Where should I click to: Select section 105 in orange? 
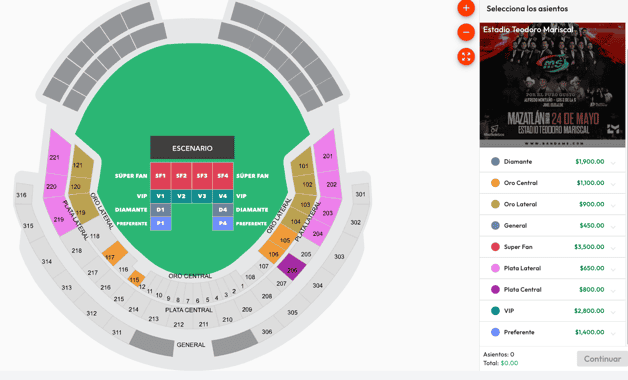[283, 237]
